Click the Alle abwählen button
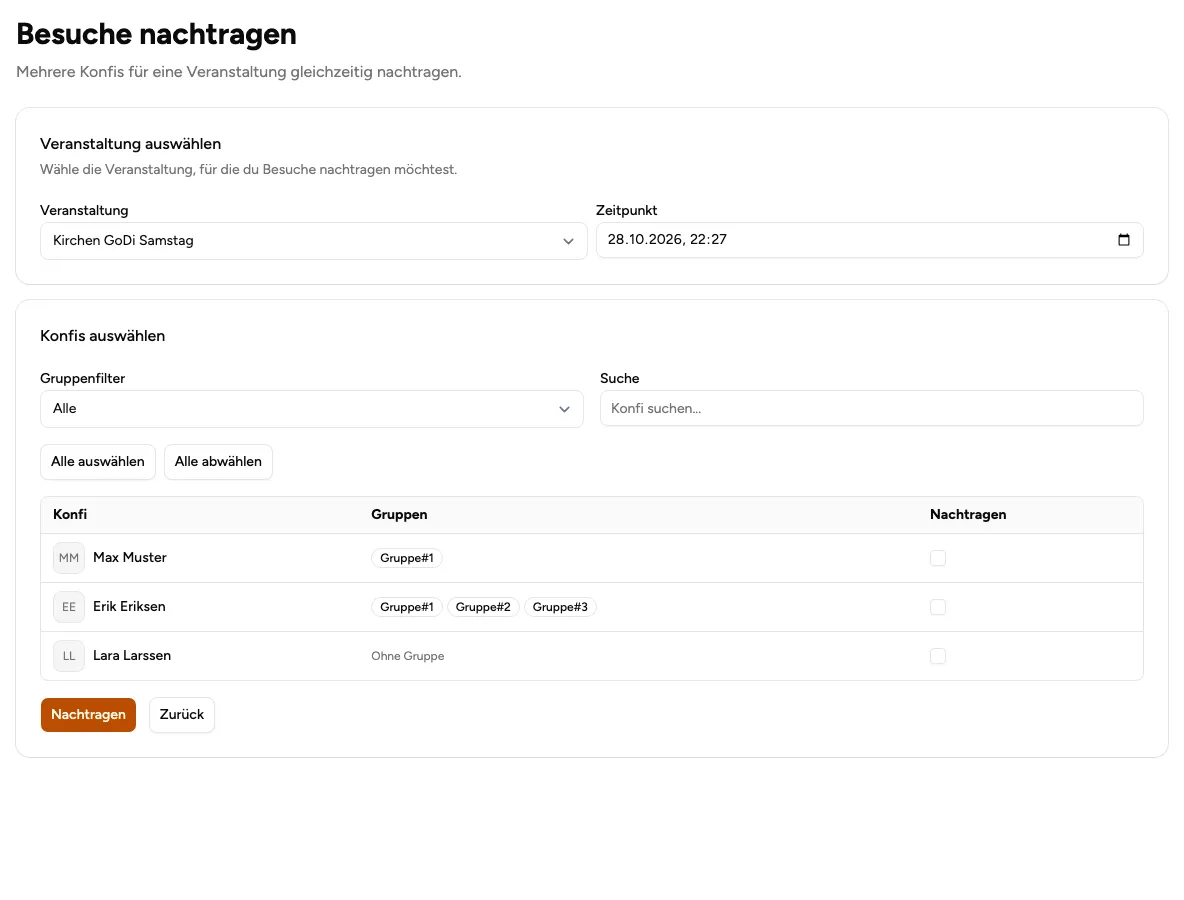This screenshot has height=900, width=1184. point(218,461)
